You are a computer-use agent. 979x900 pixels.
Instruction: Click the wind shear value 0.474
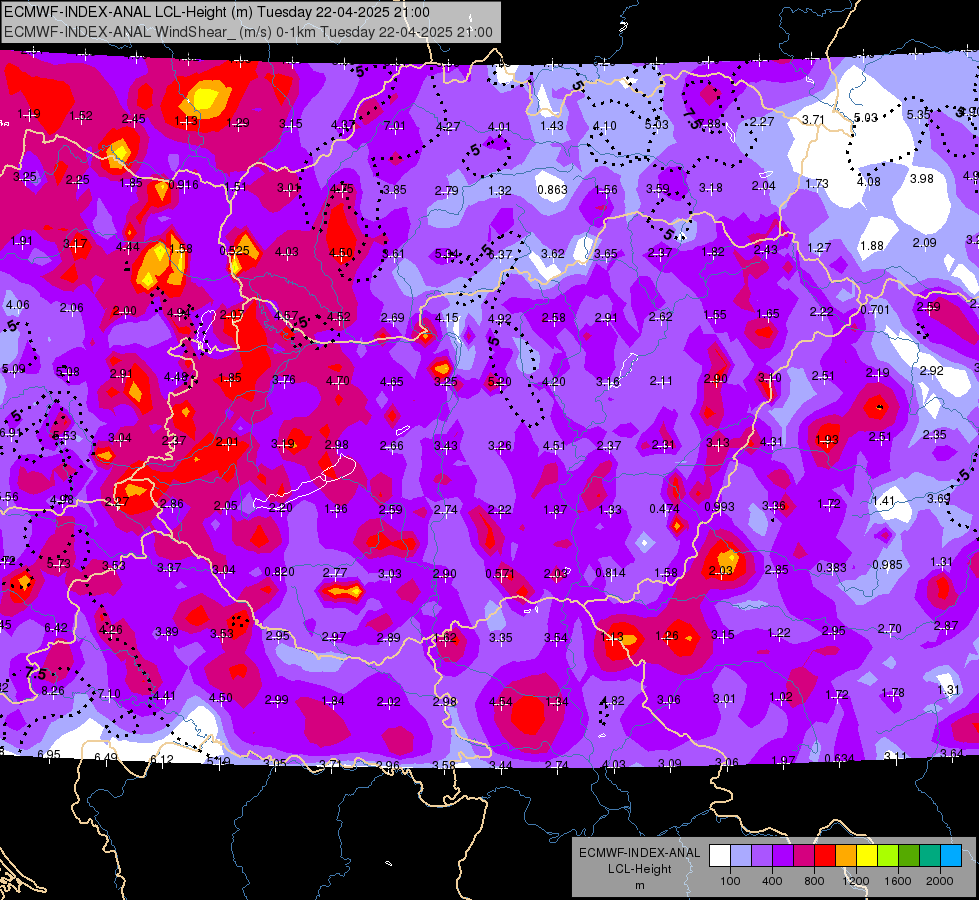click(664, 508)
